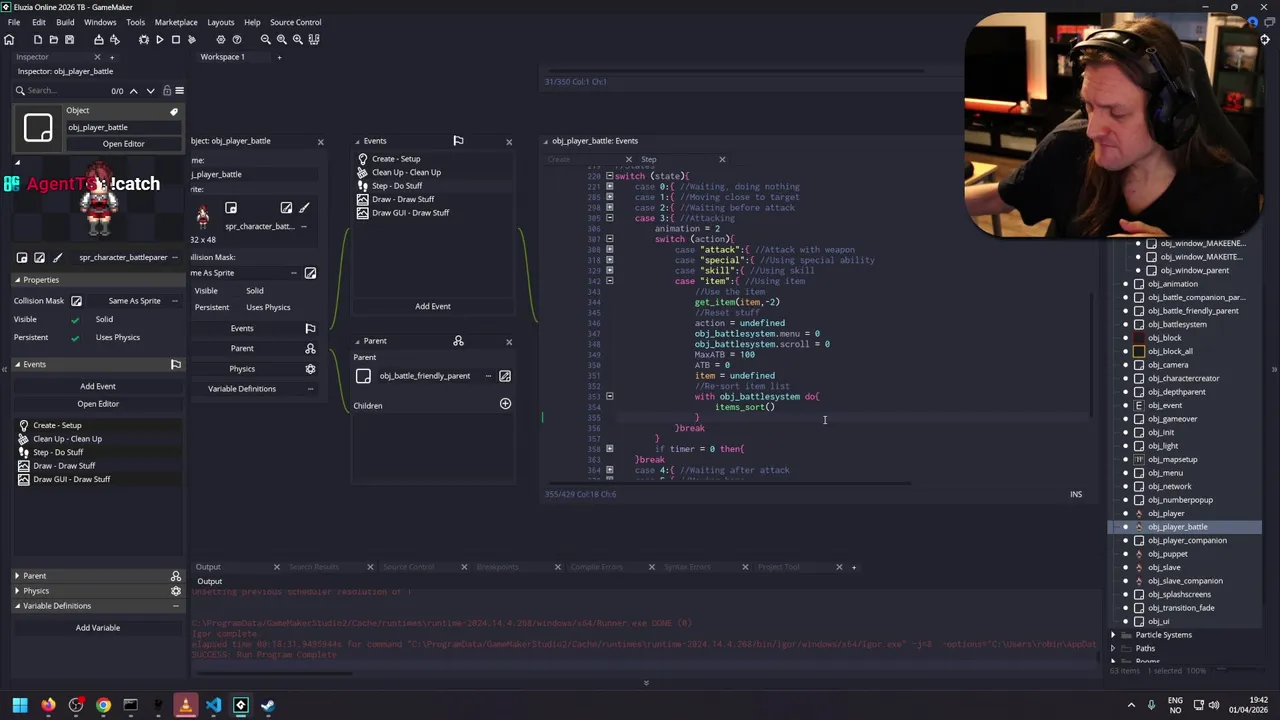
Task: Zoom out the workspace with magnifier minus
Action: click(x=266, y=39)
